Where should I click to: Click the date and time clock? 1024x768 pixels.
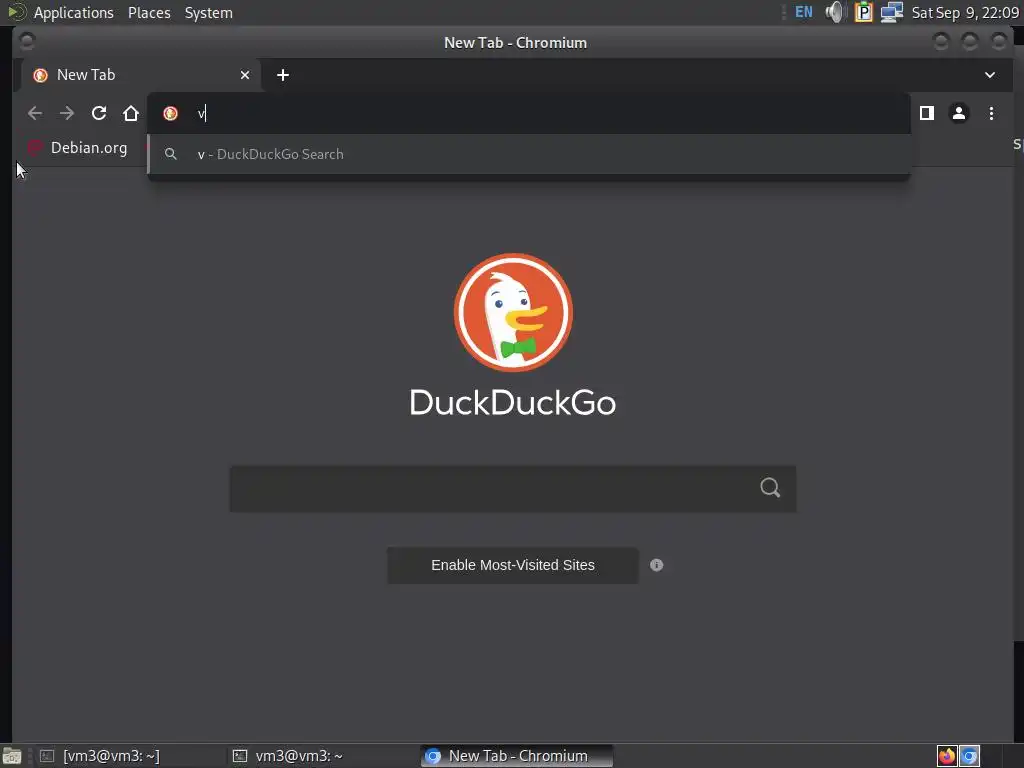point(965,13)
